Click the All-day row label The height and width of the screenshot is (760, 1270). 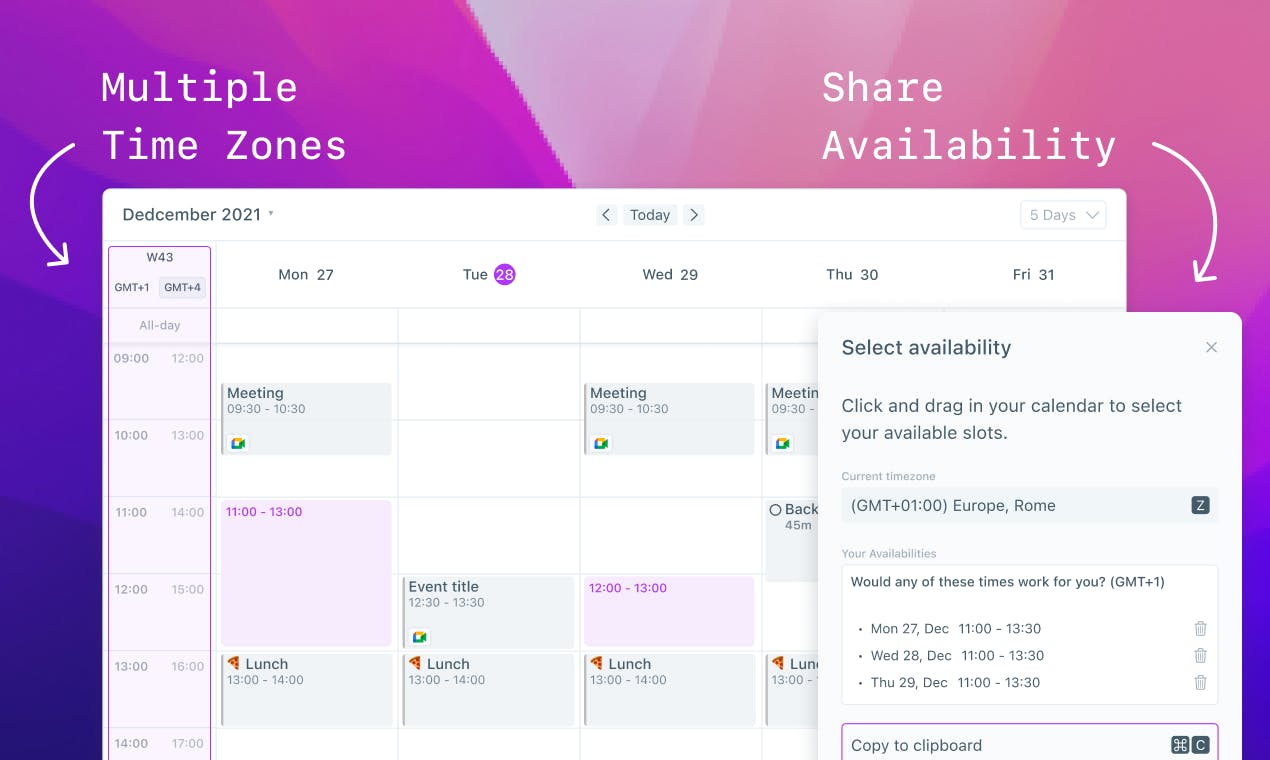click(160, 325)
